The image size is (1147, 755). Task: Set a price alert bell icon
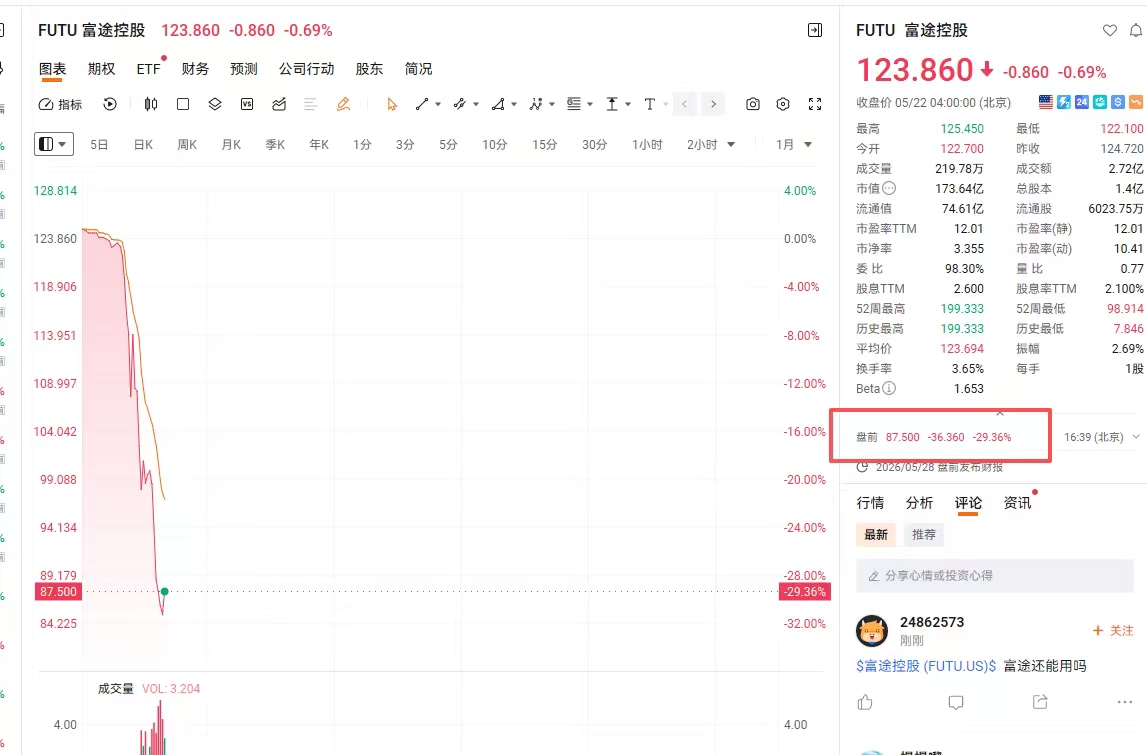pyautogui.click(x=1136, y=30)
